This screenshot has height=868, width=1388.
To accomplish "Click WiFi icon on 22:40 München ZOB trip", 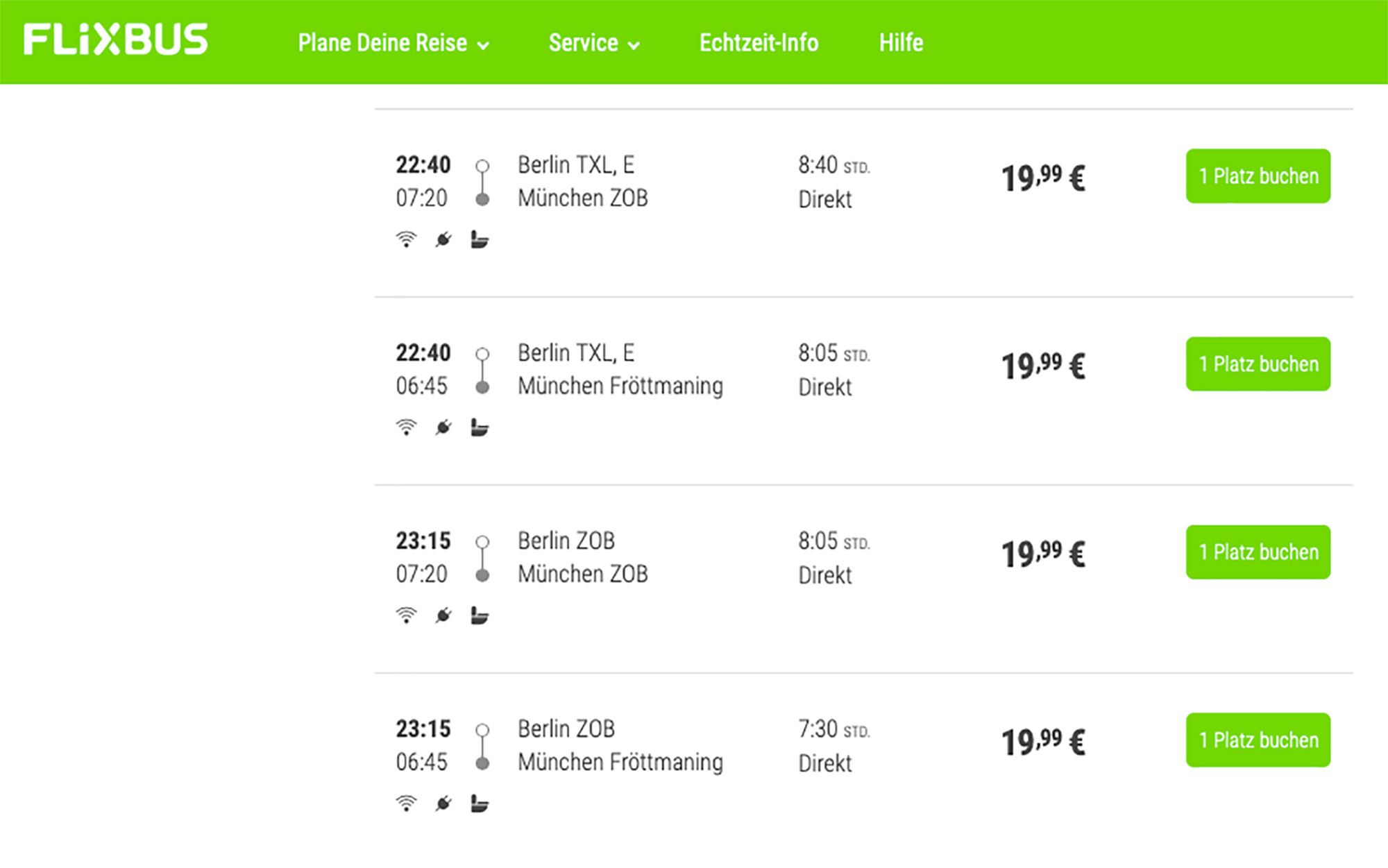I will click(406, 239).
